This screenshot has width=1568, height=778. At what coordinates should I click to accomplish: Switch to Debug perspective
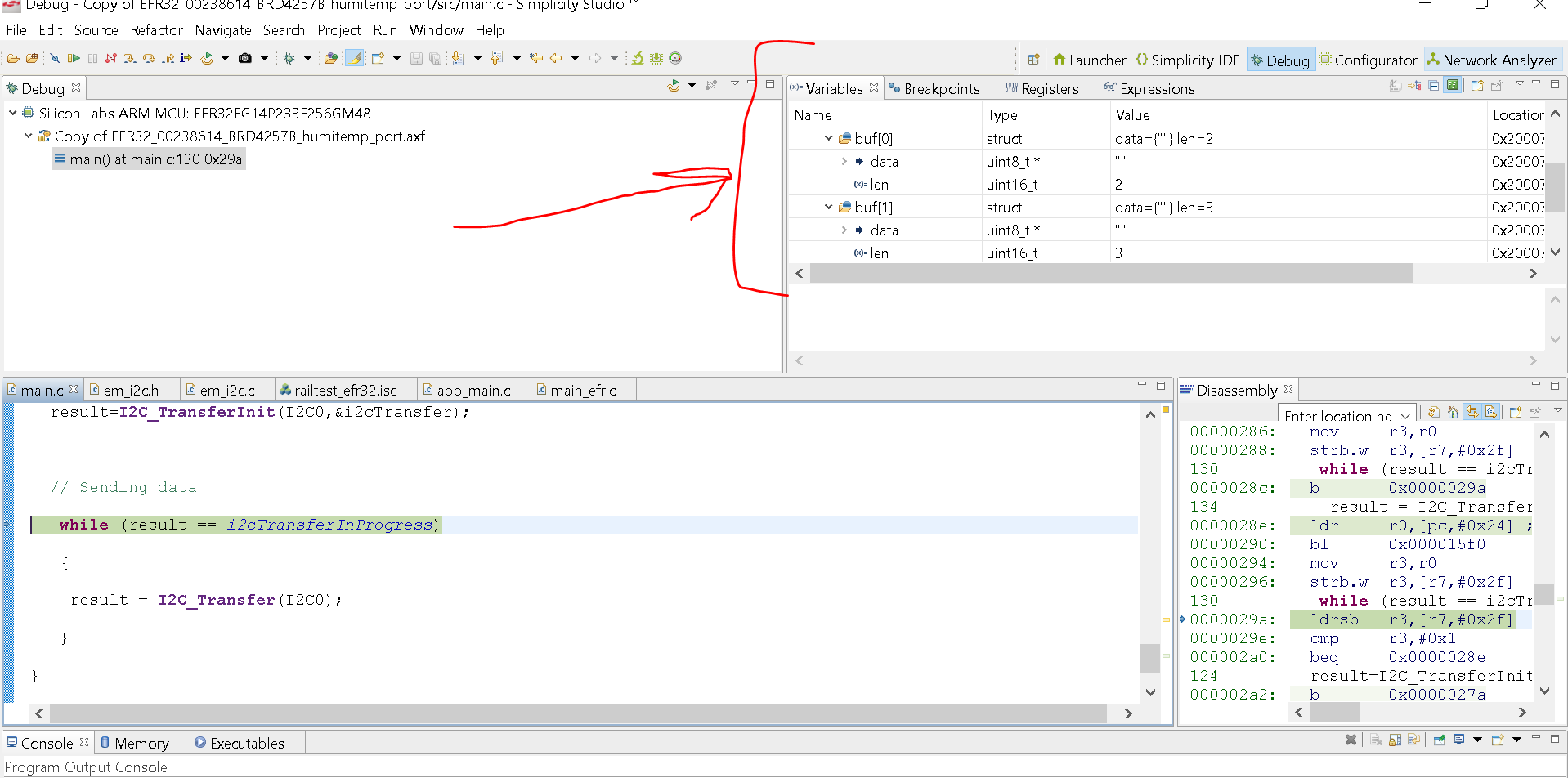pos(1280,60)
